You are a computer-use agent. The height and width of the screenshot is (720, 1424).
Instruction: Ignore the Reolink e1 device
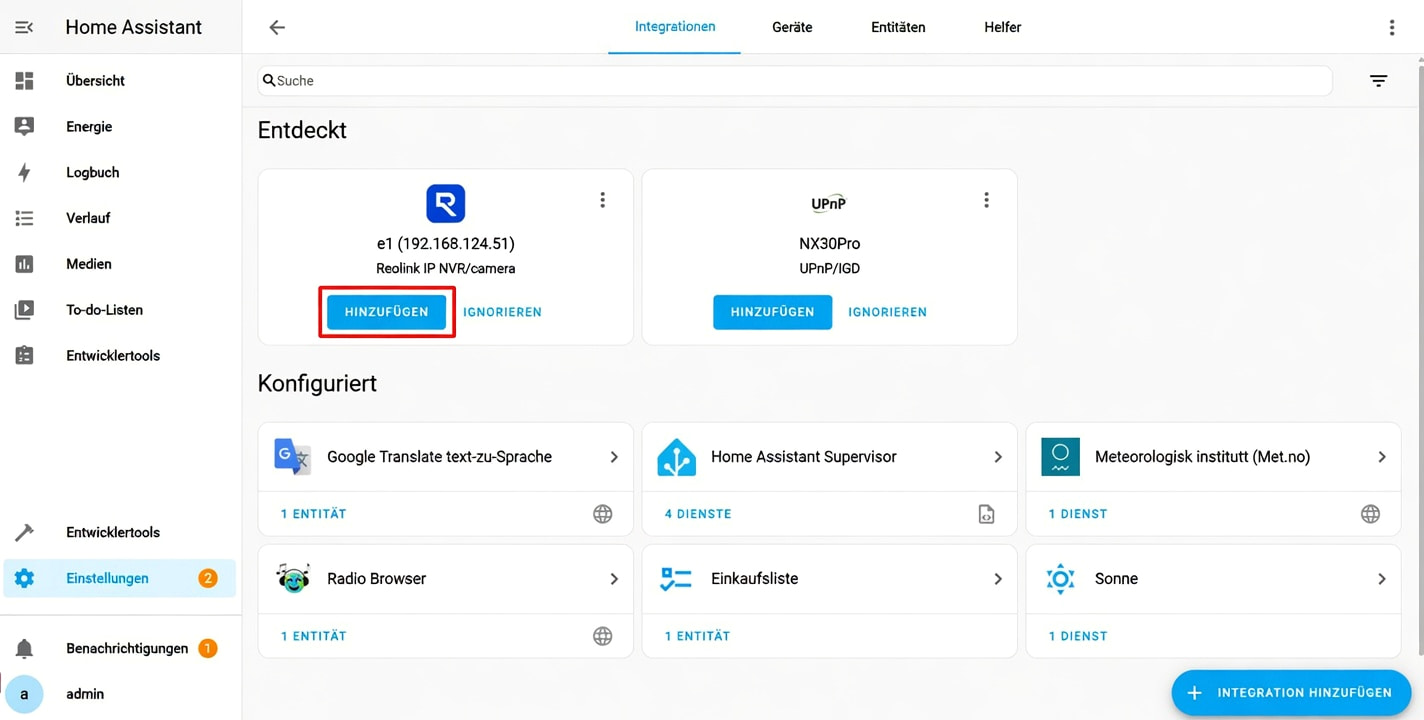502,312
